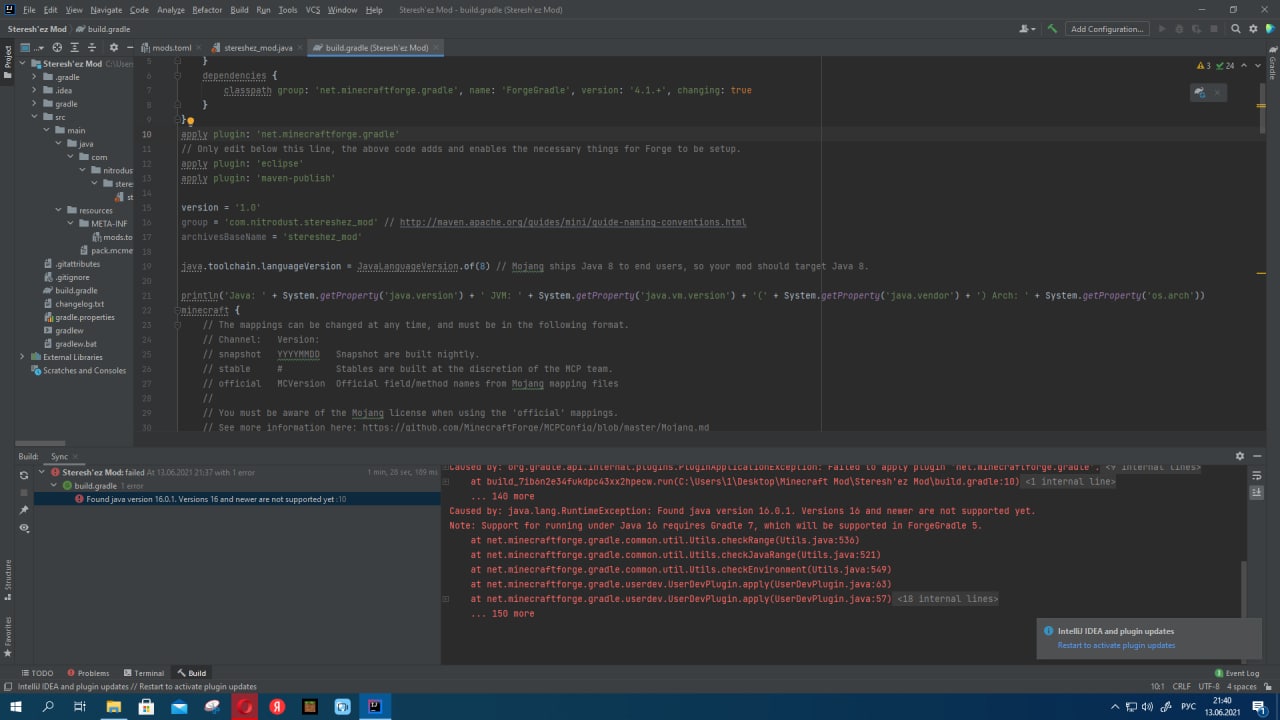Open File Explorer in taskbar

tap(113, 706)
